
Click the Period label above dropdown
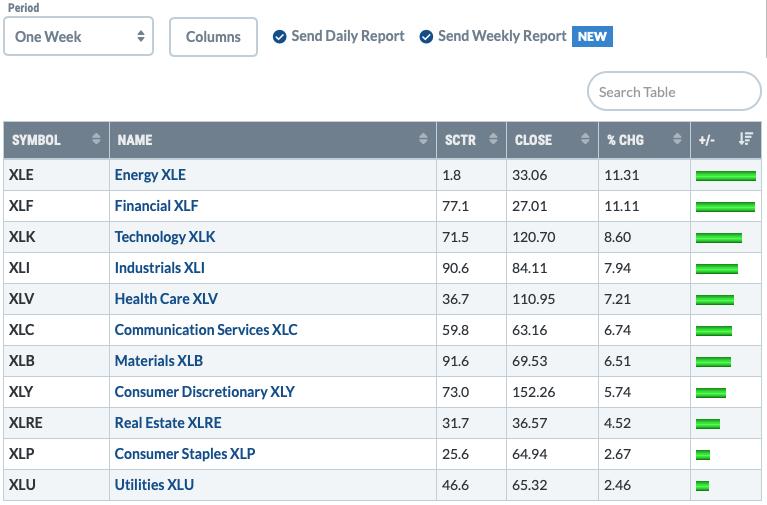click(23, 7)
